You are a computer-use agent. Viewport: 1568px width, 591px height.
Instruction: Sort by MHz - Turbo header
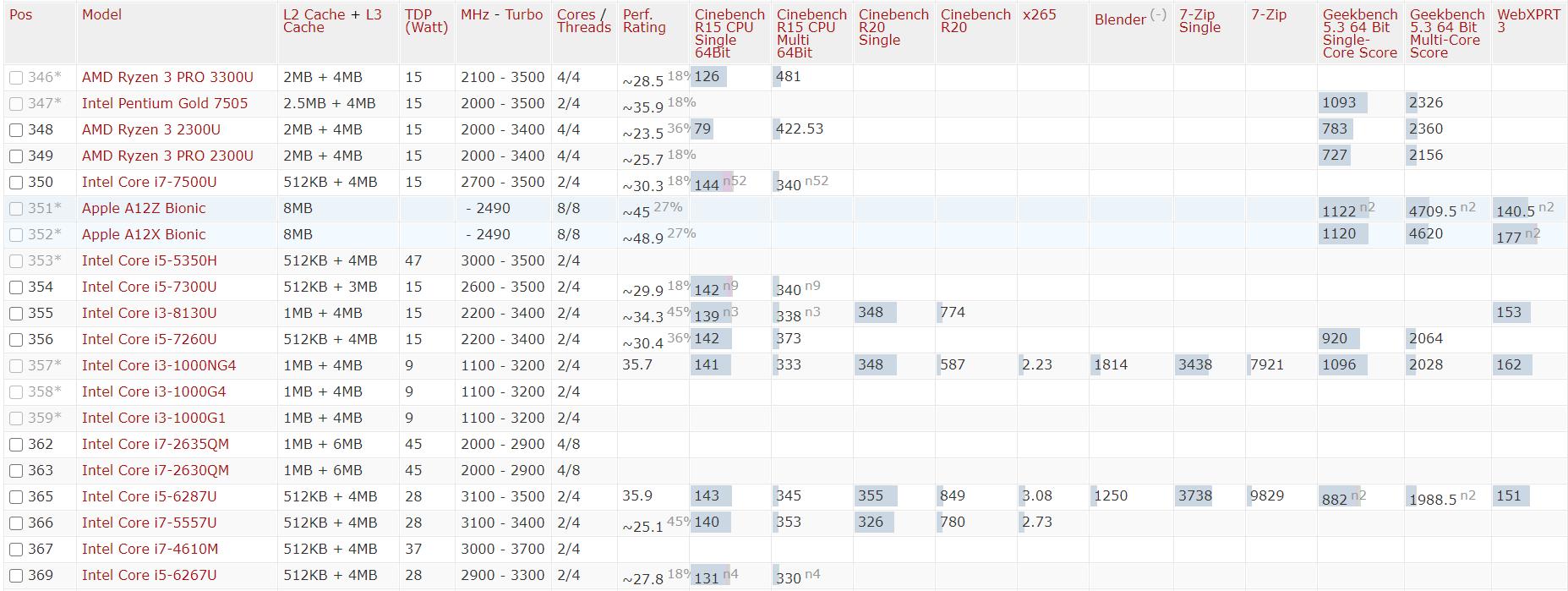(x=502, y=15)
